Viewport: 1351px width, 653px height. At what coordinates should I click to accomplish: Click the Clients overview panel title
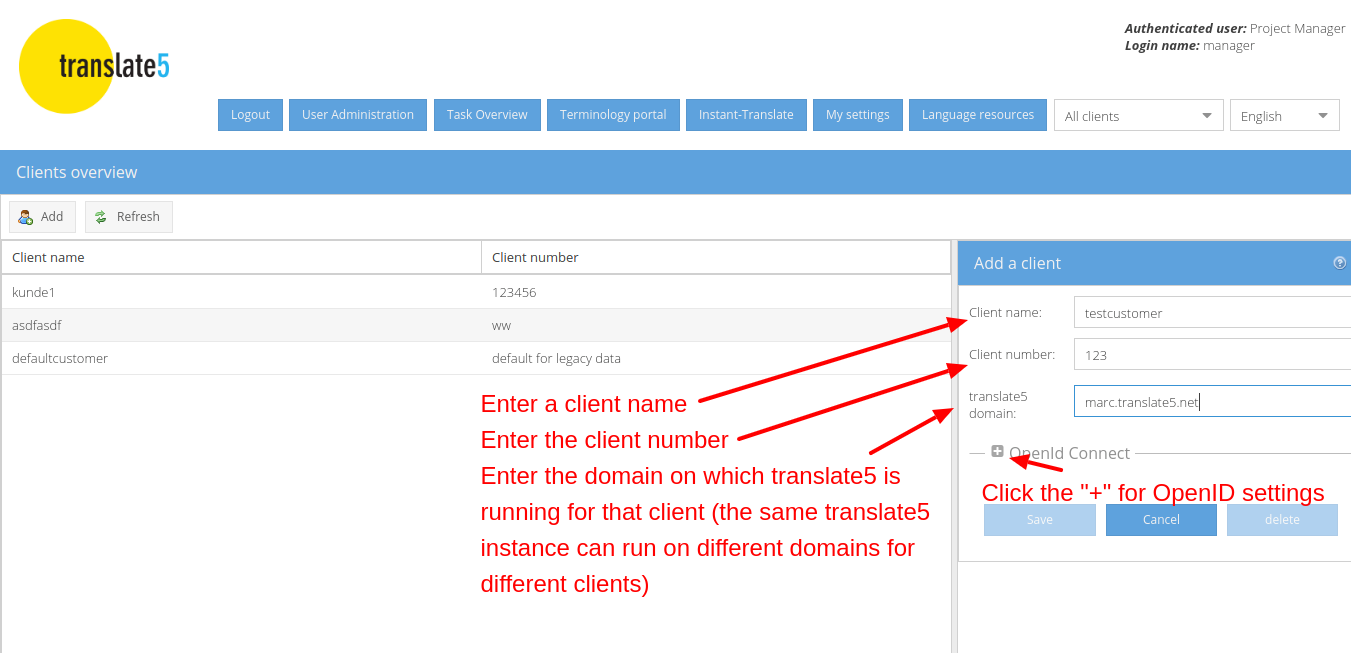[x=77, y=172]
